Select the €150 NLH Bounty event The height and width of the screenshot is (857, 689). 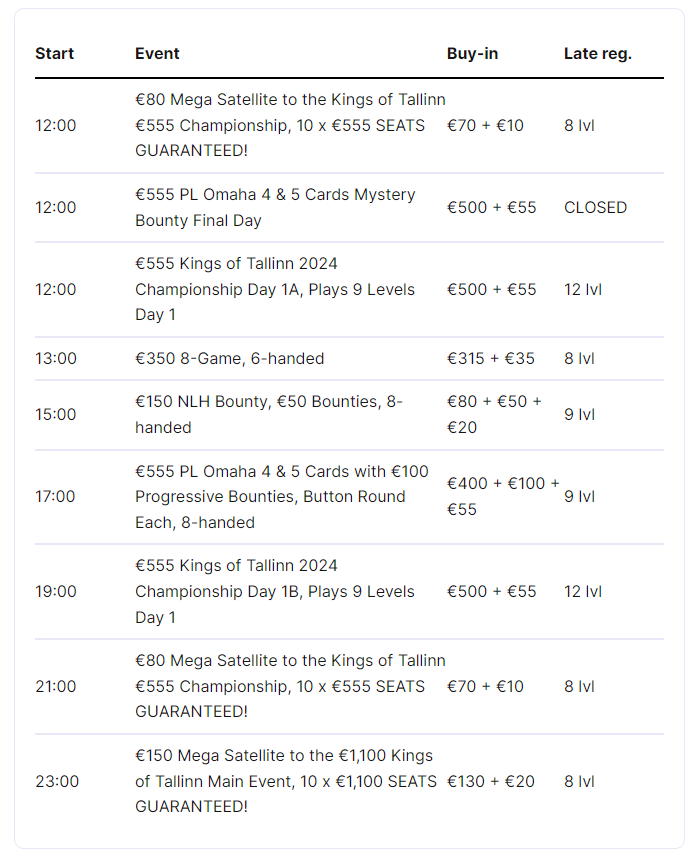(x=268, y=414)
